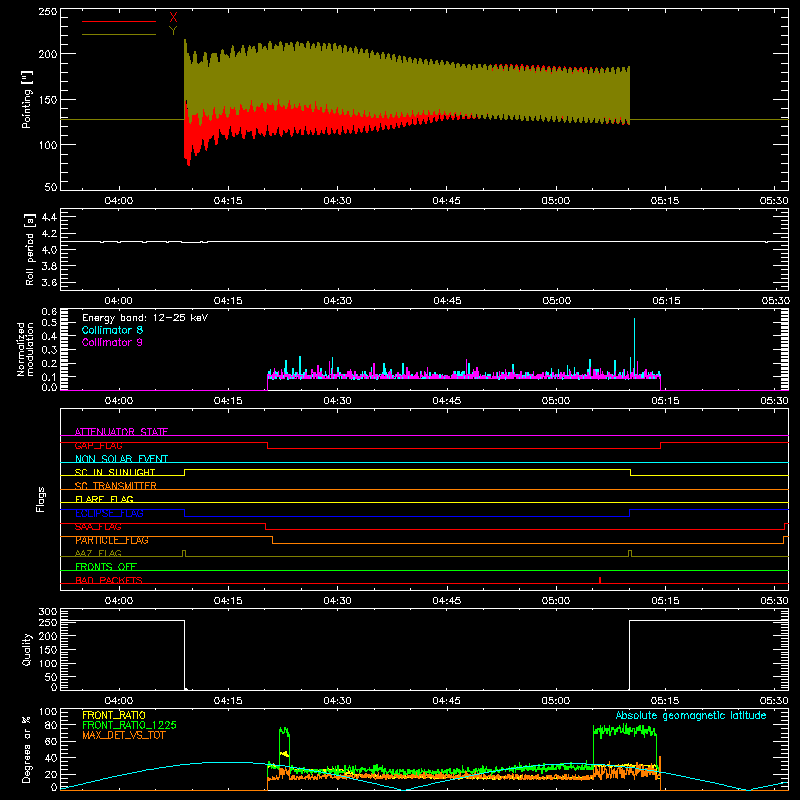Select the 'Roll period [s]' axis label

point(30,249)
